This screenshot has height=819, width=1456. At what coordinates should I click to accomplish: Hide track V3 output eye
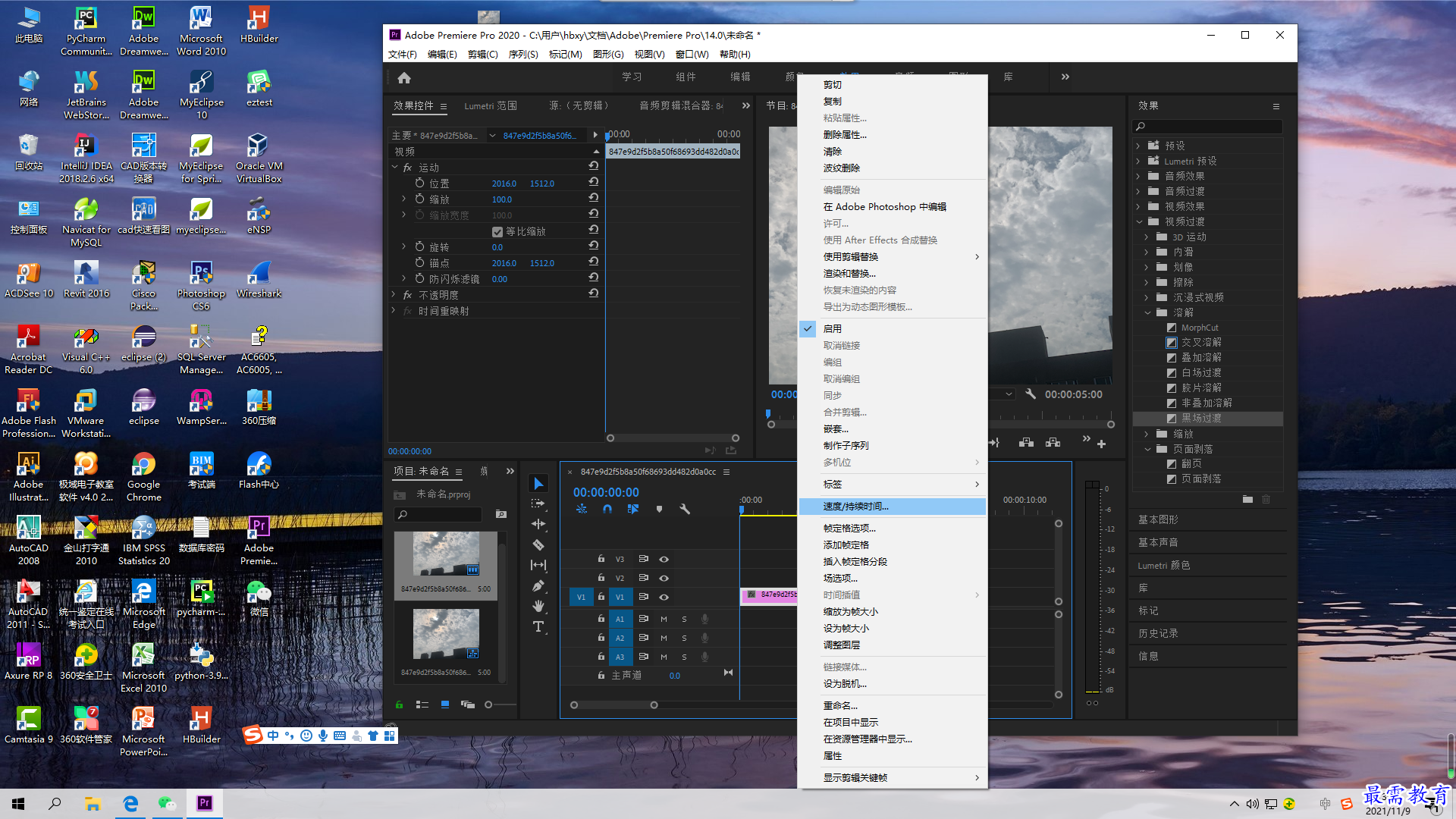point(664,559)
